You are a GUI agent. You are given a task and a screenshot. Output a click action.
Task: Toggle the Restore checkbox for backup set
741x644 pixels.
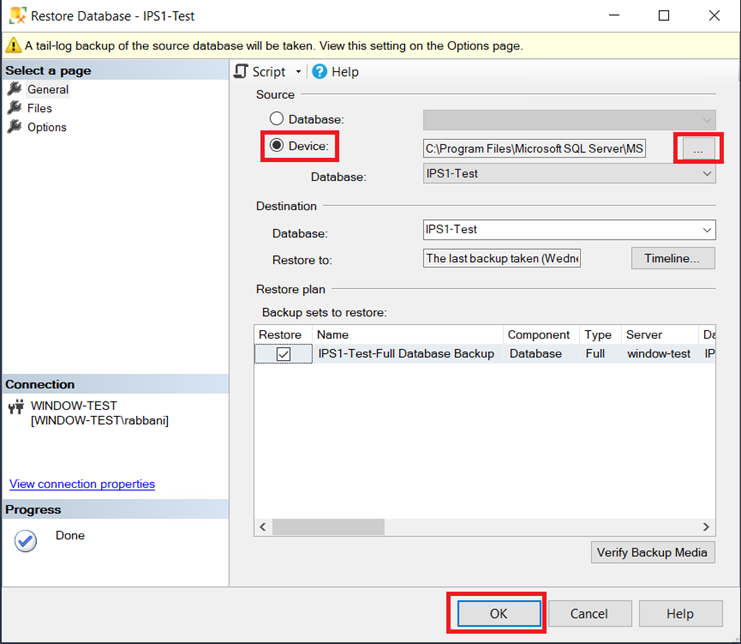pos(283,354)
